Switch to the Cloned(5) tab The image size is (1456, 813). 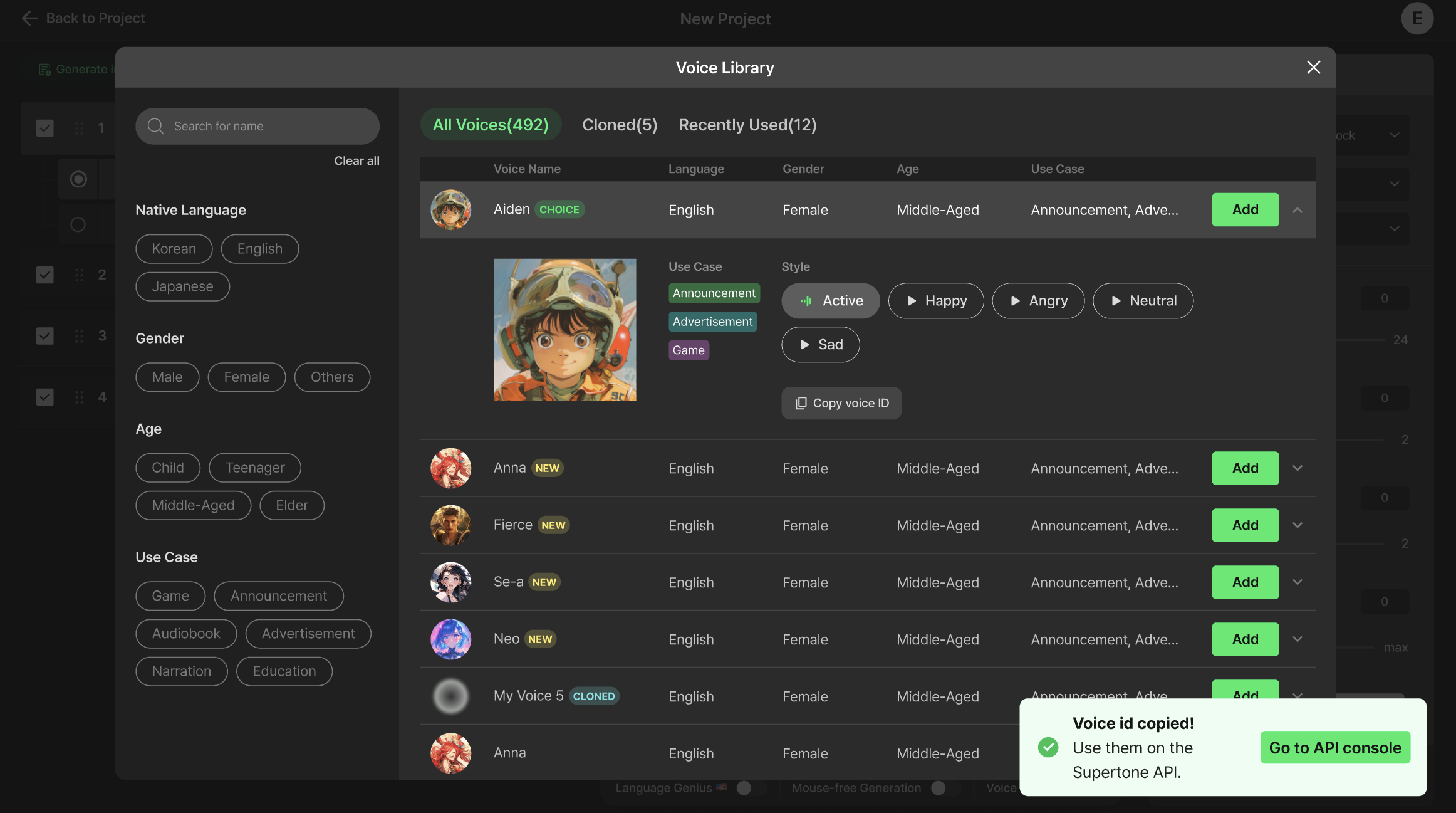(620, 125)
